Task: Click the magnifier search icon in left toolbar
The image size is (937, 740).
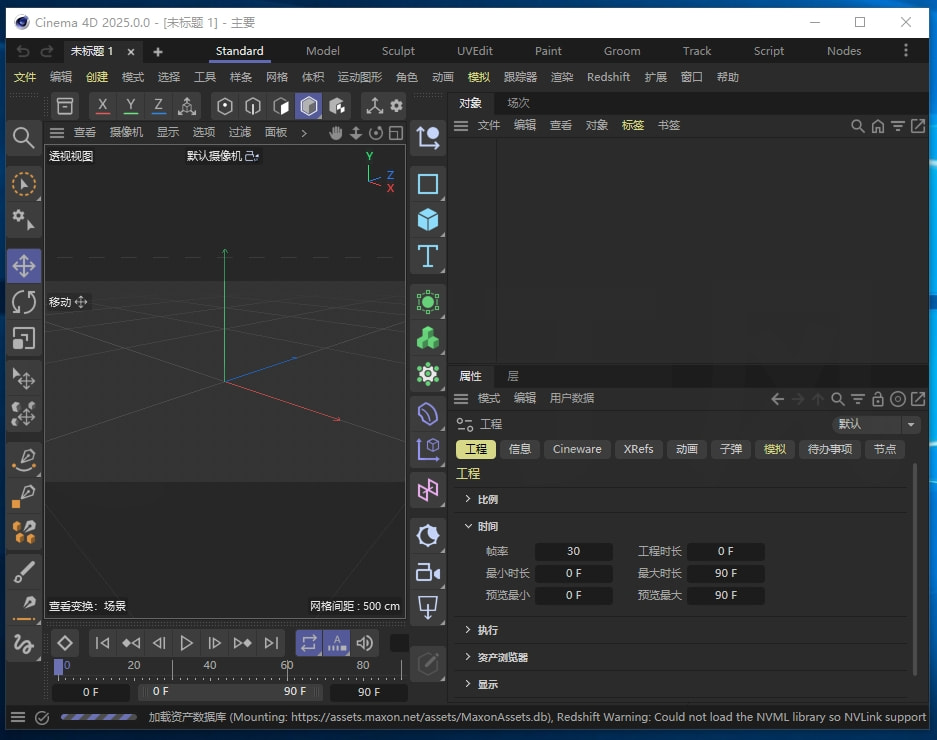Action: [23, 138]
